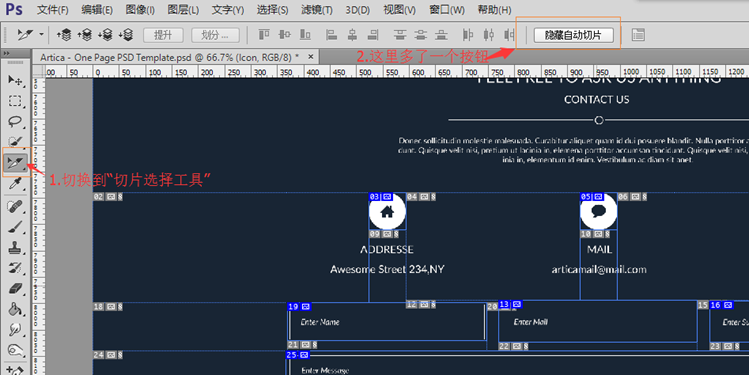
Task: Open the 编辑(E) menu
Action: tap(97, 10)
